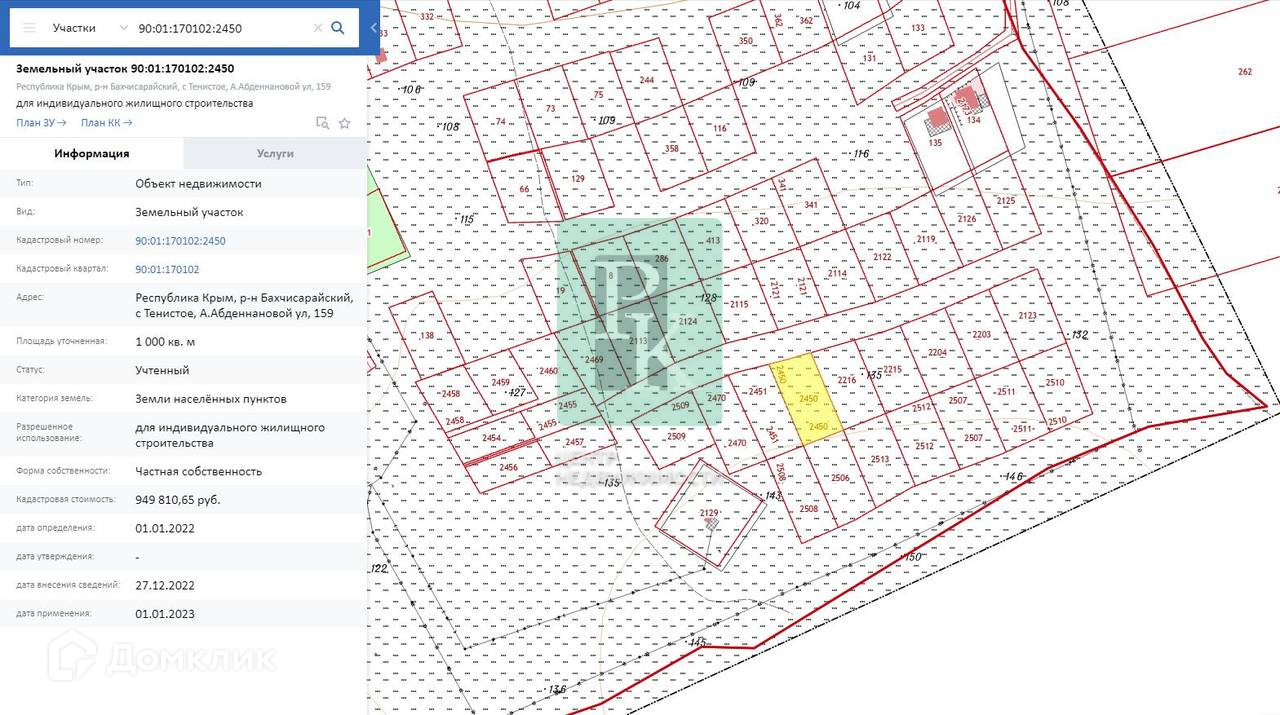Add the parcel to favorites with the star icon
The height and width of the screenshot is (715, 1280).
tap(345, 123)
